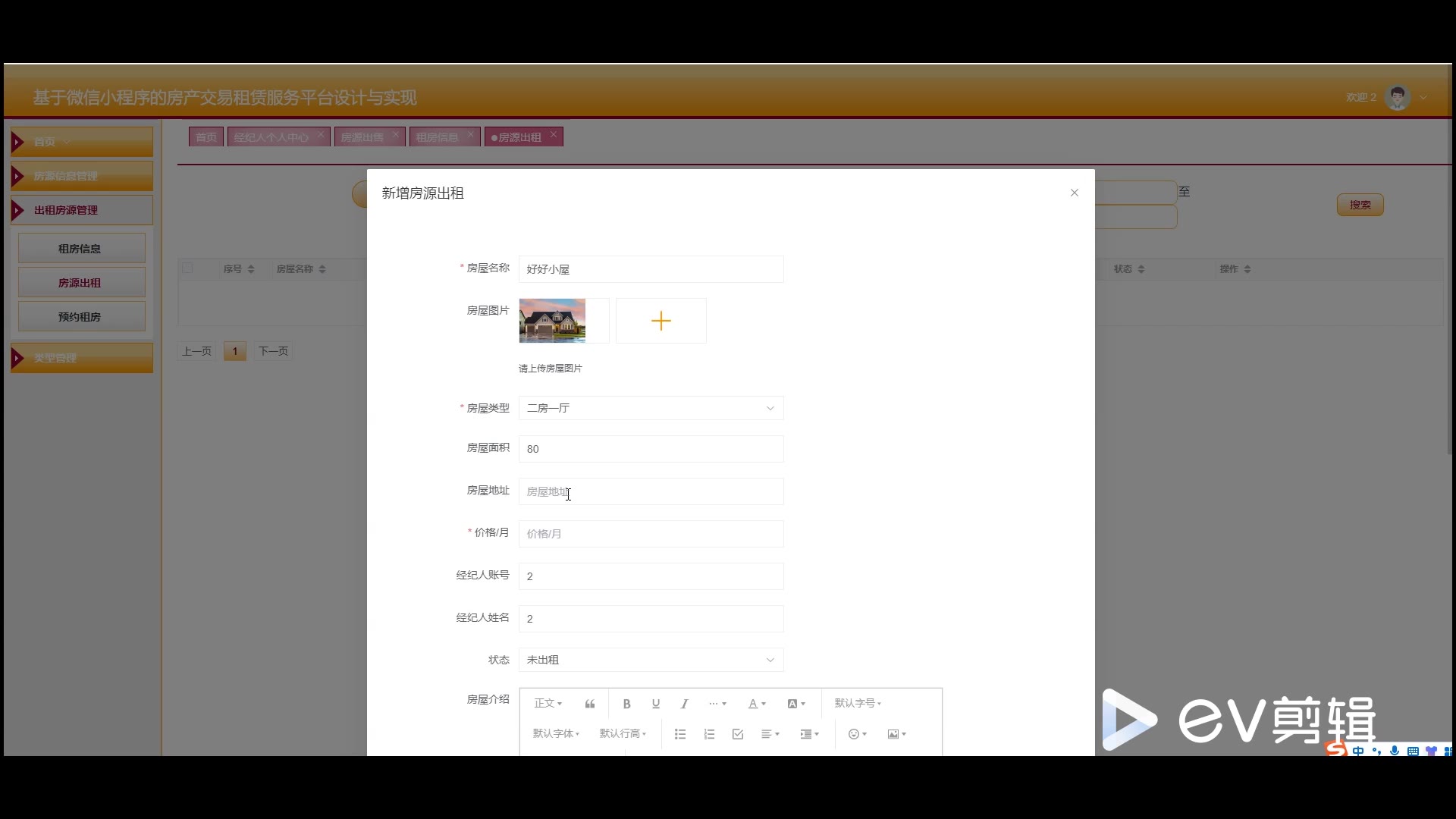The image size is (1456, 819).
Task: Open the 房屋类型 dropdown
Action: [651, 408]
